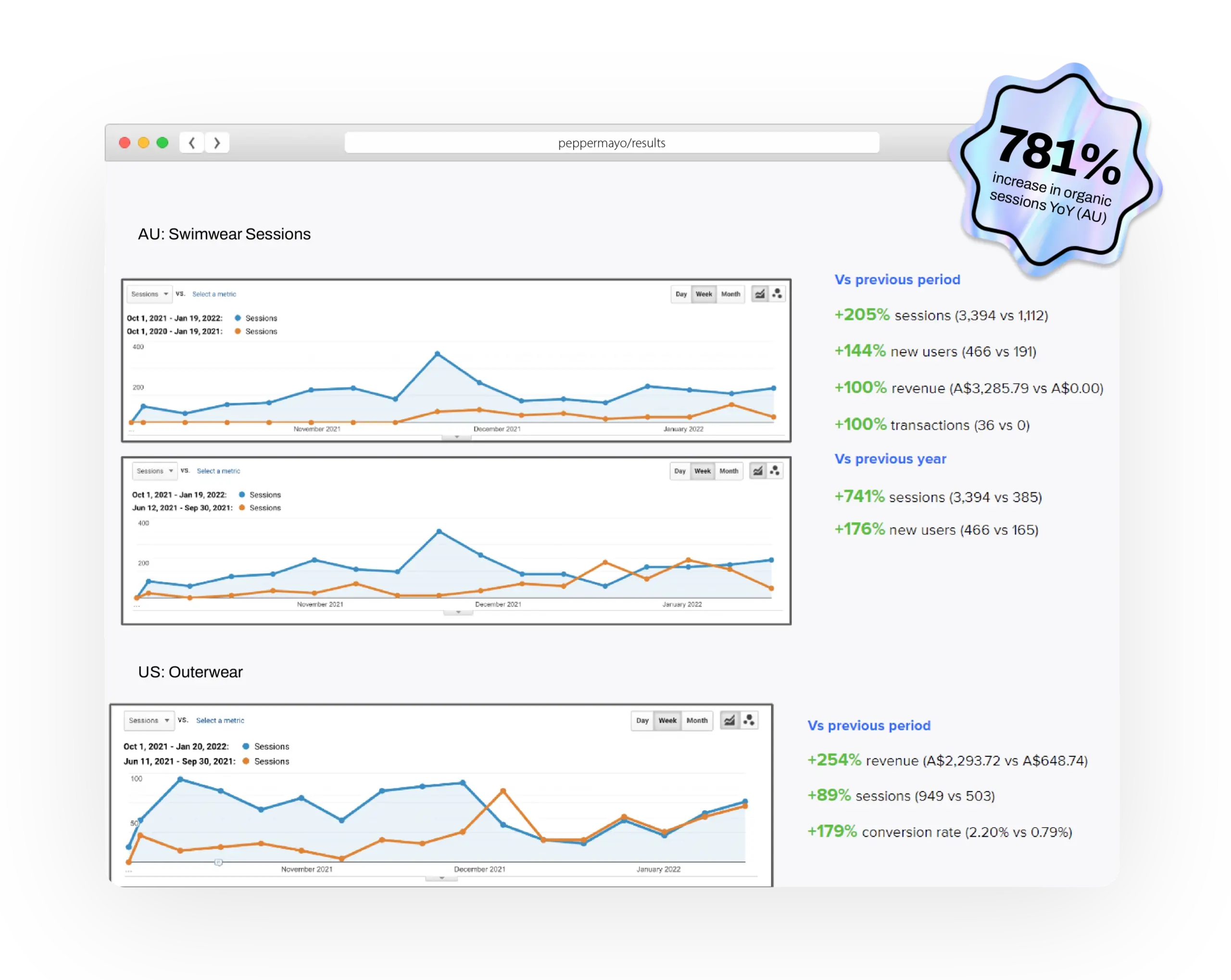Click '+89% sessions (949 vs 503)' text
1231x980 pixels.
[x=901, y=795]
